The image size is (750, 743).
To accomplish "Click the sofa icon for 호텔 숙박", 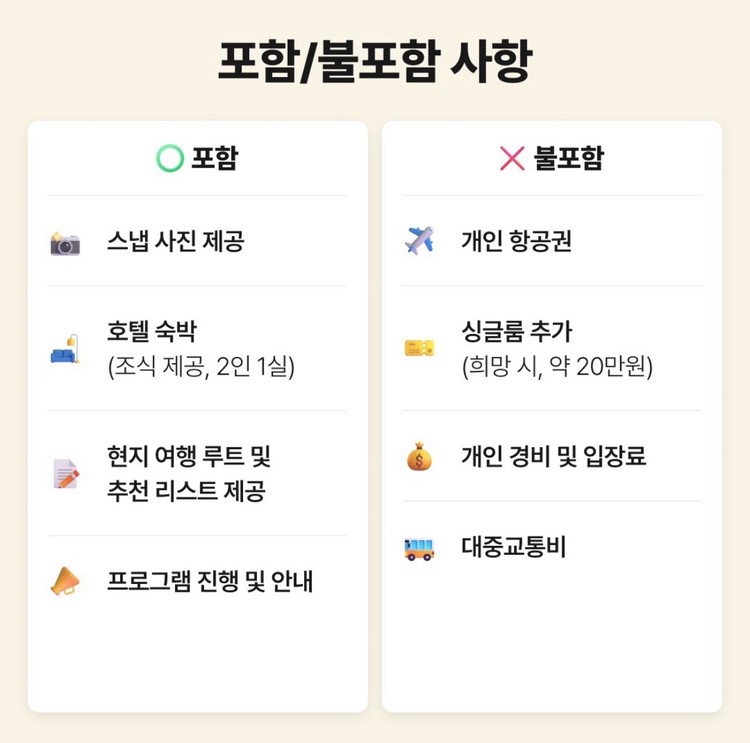I will (x=65, y=349).
